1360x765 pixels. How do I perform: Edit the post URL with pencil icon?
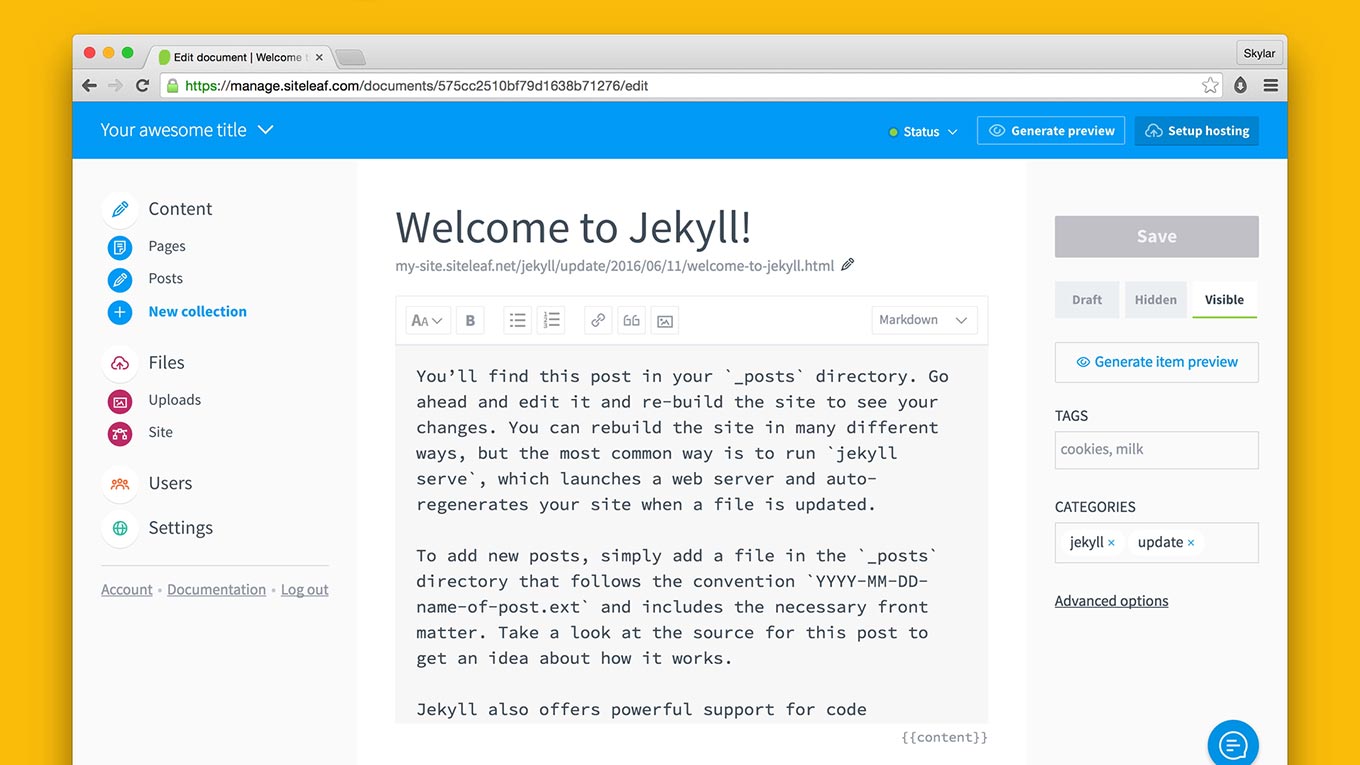pos(848,265)
